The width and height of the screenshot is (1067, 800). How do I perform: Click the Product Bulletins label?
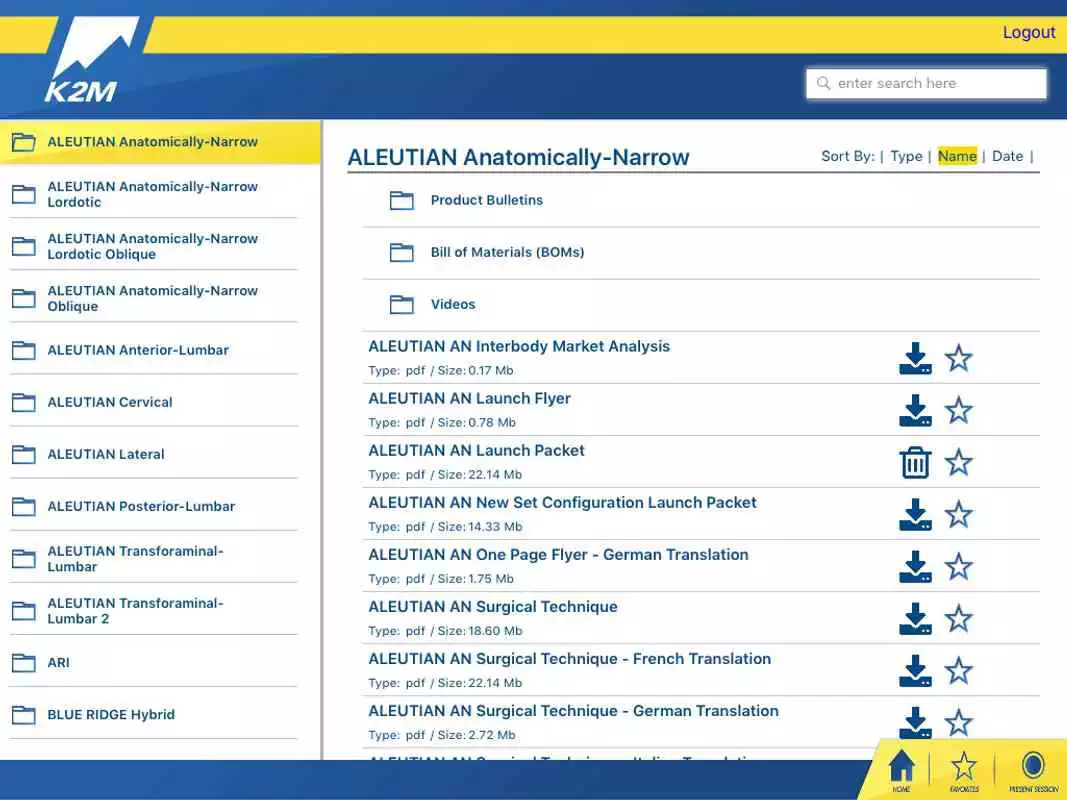pyautogui.click(x=487, y=200)
